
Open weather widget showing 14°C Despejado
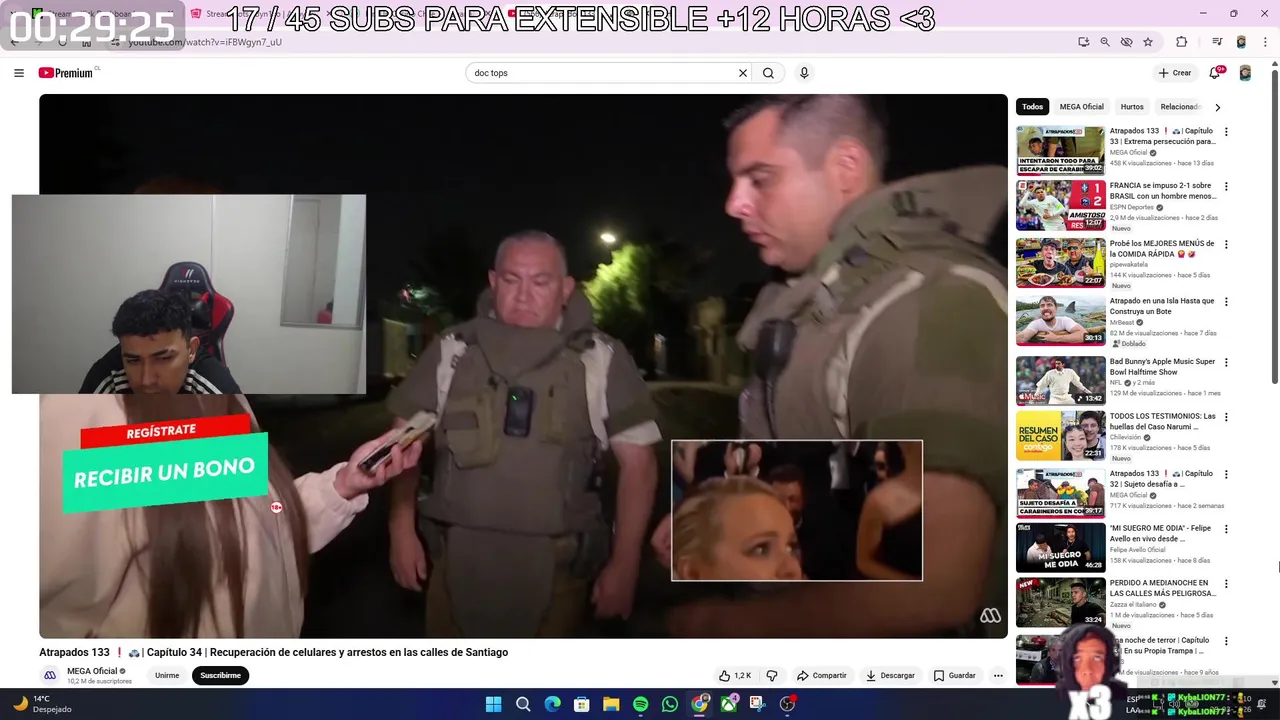coord(42,704)
